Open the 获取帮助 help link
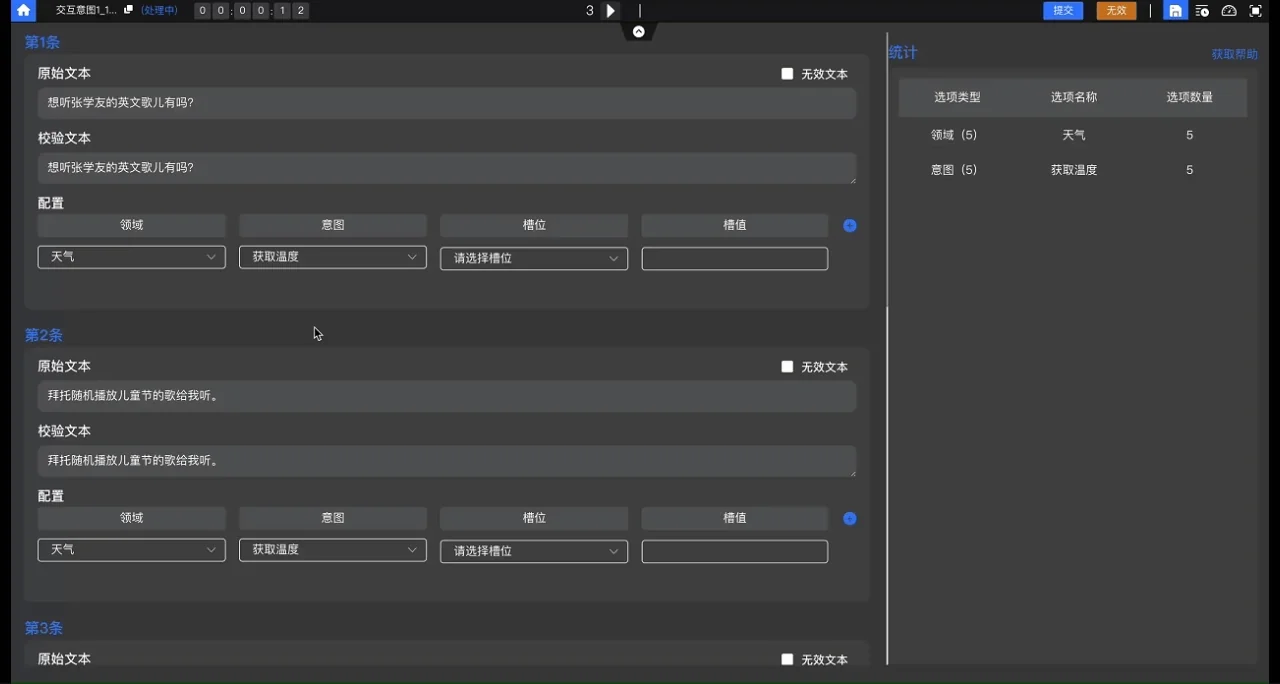Viewport: 1280px width, 684px height. pyautogui.click(x=1234, y=55)
